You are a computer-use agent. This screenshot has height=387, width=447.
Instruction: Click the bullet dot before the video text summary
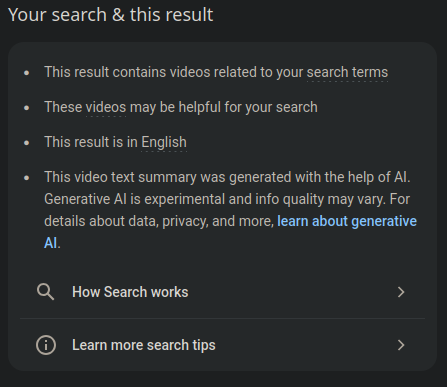click(27, 178)
